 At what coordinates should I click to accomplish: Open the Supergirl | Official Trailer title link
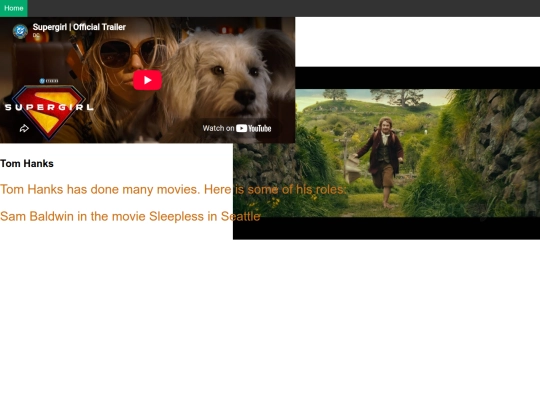pos(79,27)
